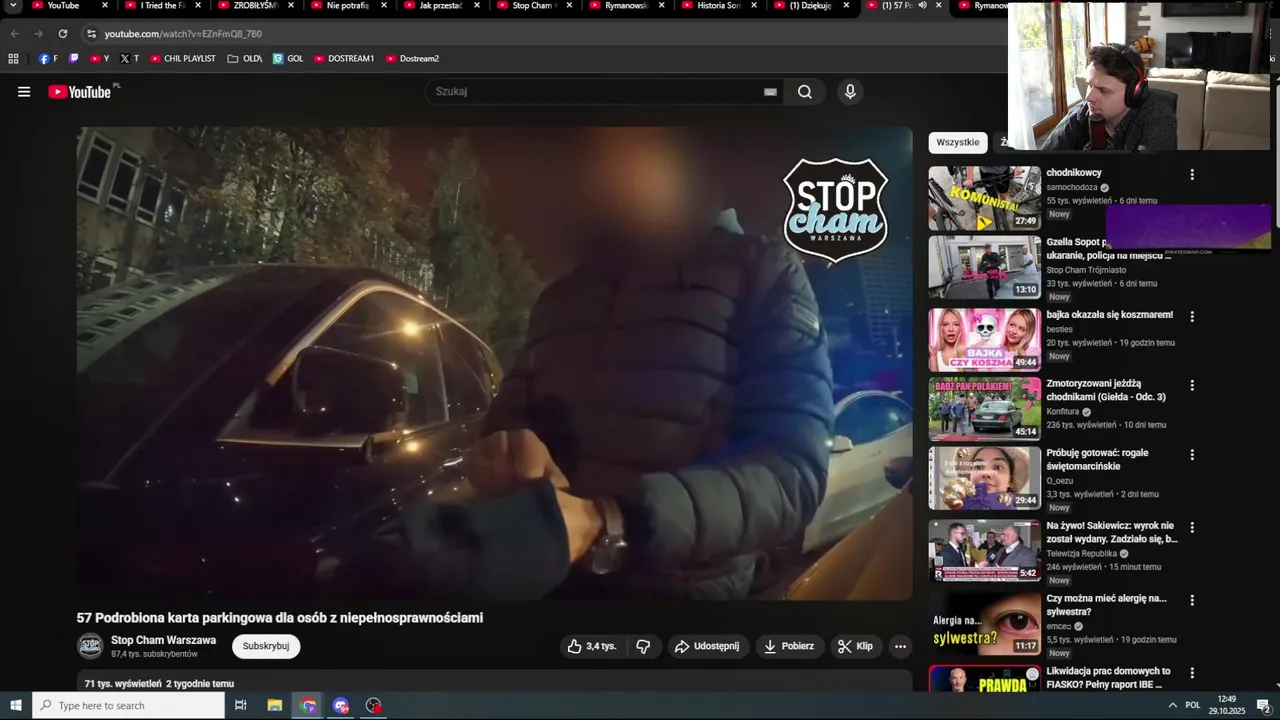Open CHIL PLAYLIST bookmark
Viewport: 1280px width, 720px height.
point(183,59)
